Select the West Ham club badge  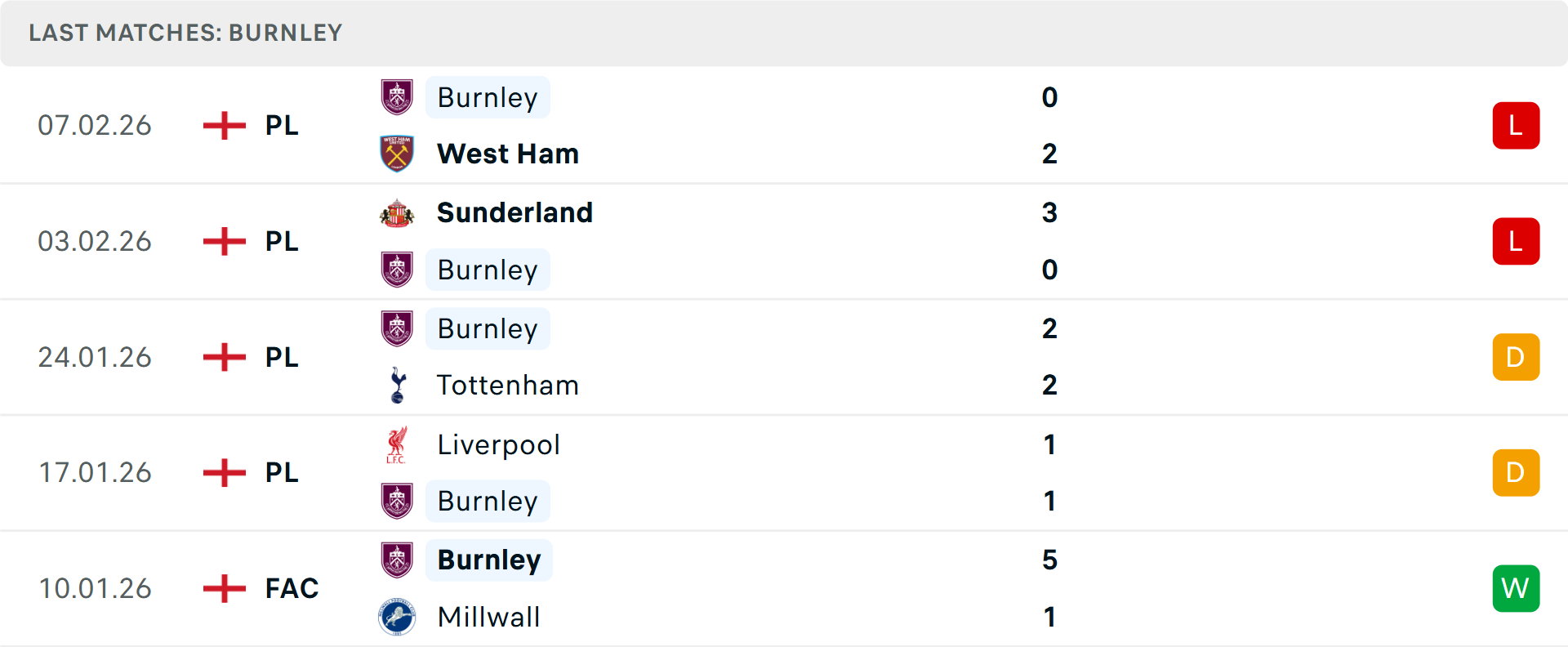pyautogui.click(x=397, y=153)
